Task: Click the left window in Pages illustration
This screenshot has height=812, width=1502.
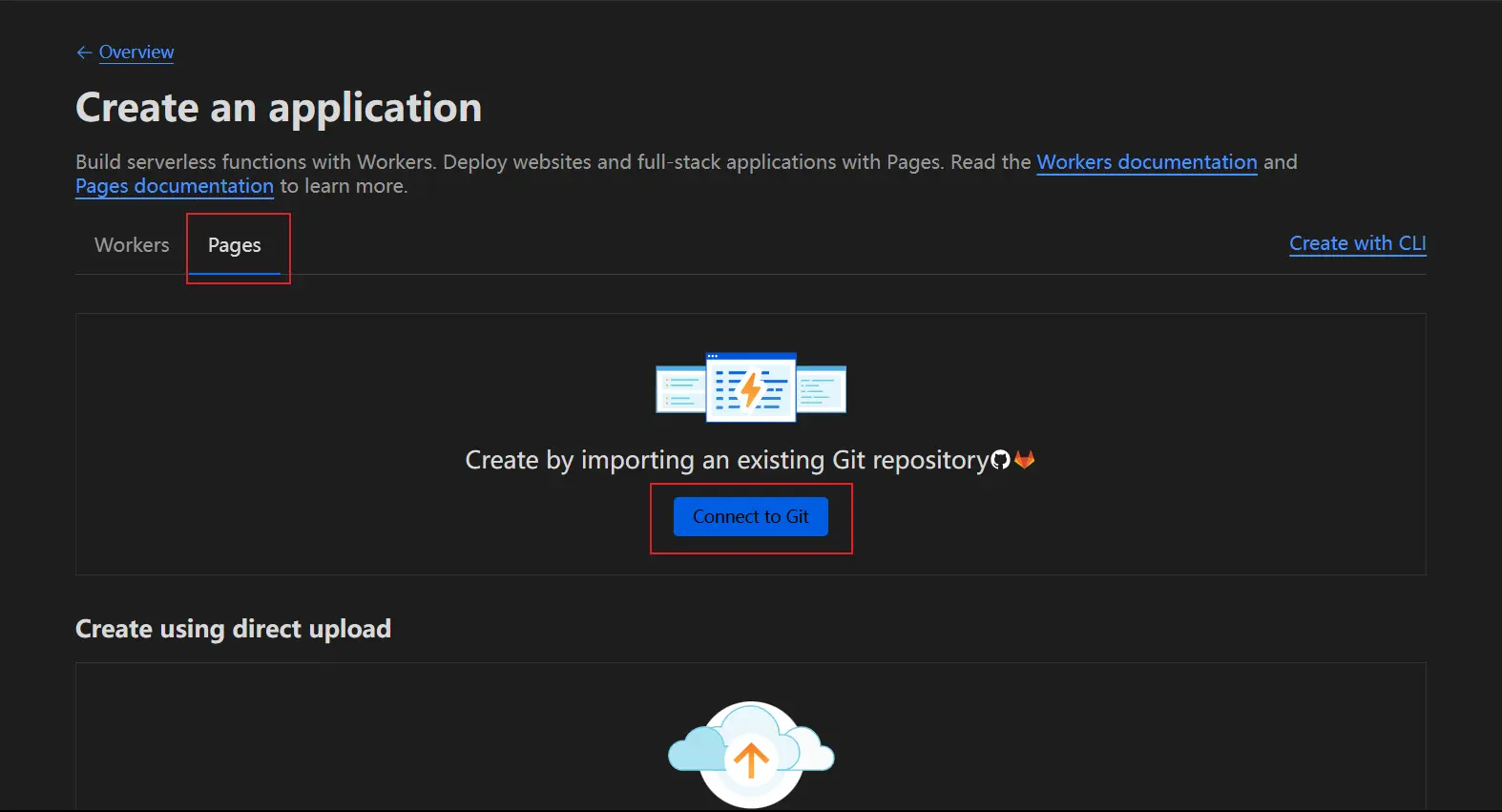Action: click(680, 389)
